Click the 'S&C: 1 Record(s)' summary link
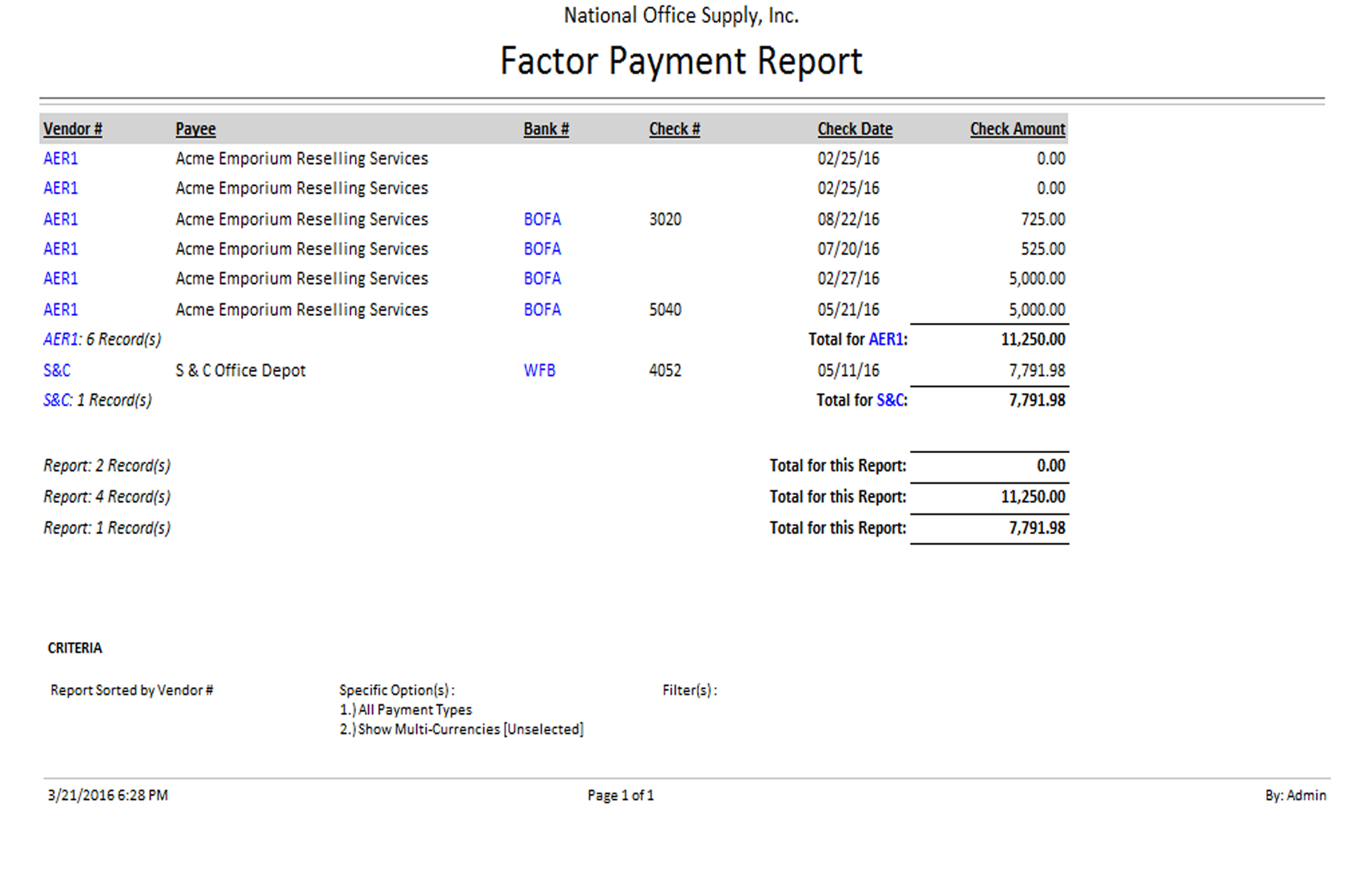This screenshot has width=1372, height=878. click(57, 400)
